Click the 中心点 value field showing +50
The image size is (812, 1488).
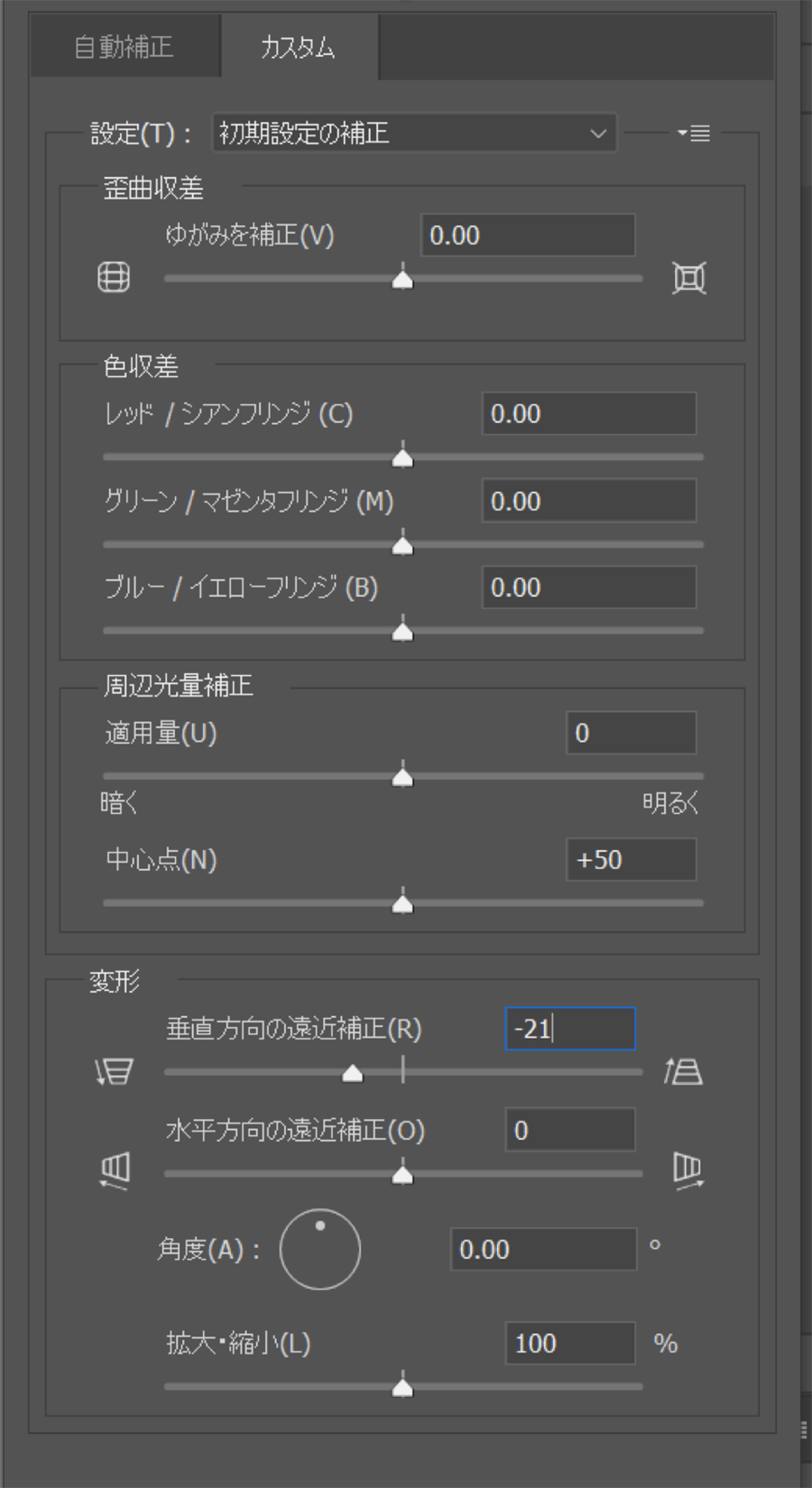click(632, 860)
